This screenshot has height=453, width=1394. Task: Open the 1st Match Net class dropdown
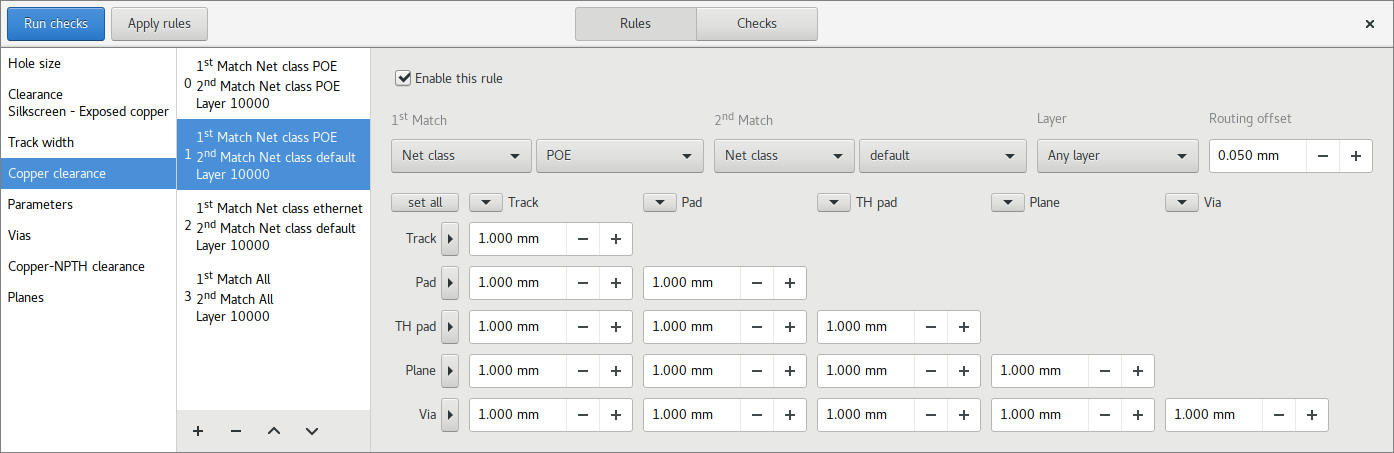point(461,156)
